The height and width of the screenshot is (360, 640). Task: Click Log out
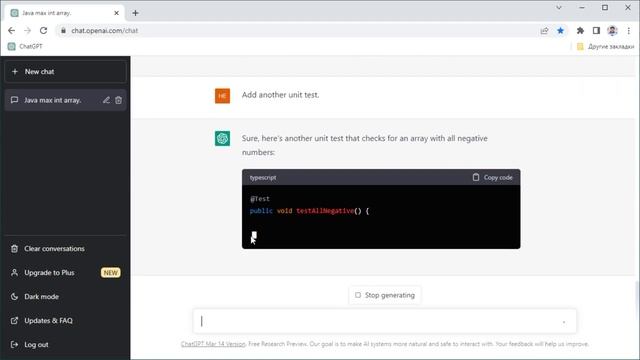(65, 344)
